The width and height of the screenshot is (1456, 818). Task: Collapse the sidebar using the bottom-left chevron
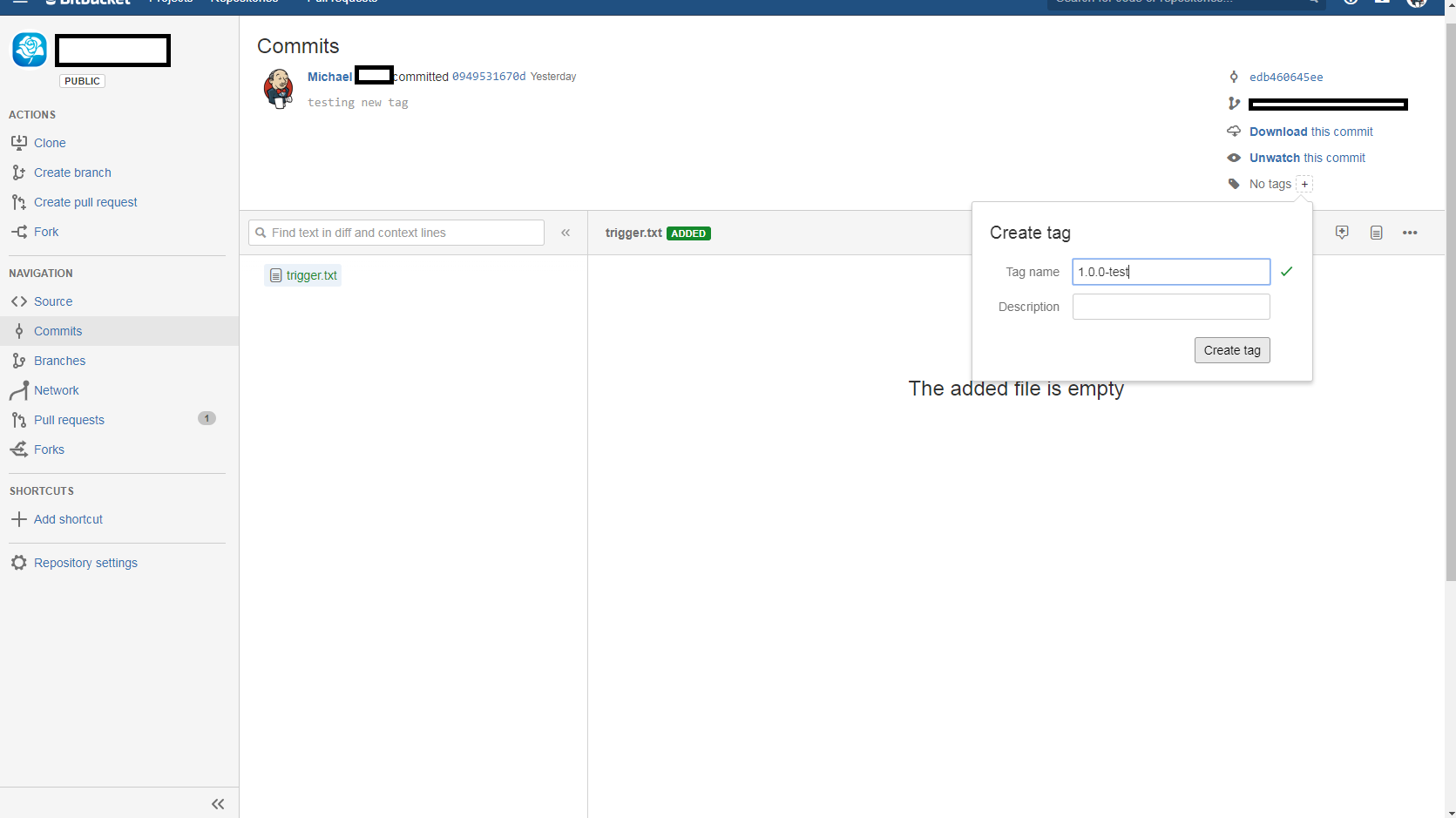click(218, 804)
